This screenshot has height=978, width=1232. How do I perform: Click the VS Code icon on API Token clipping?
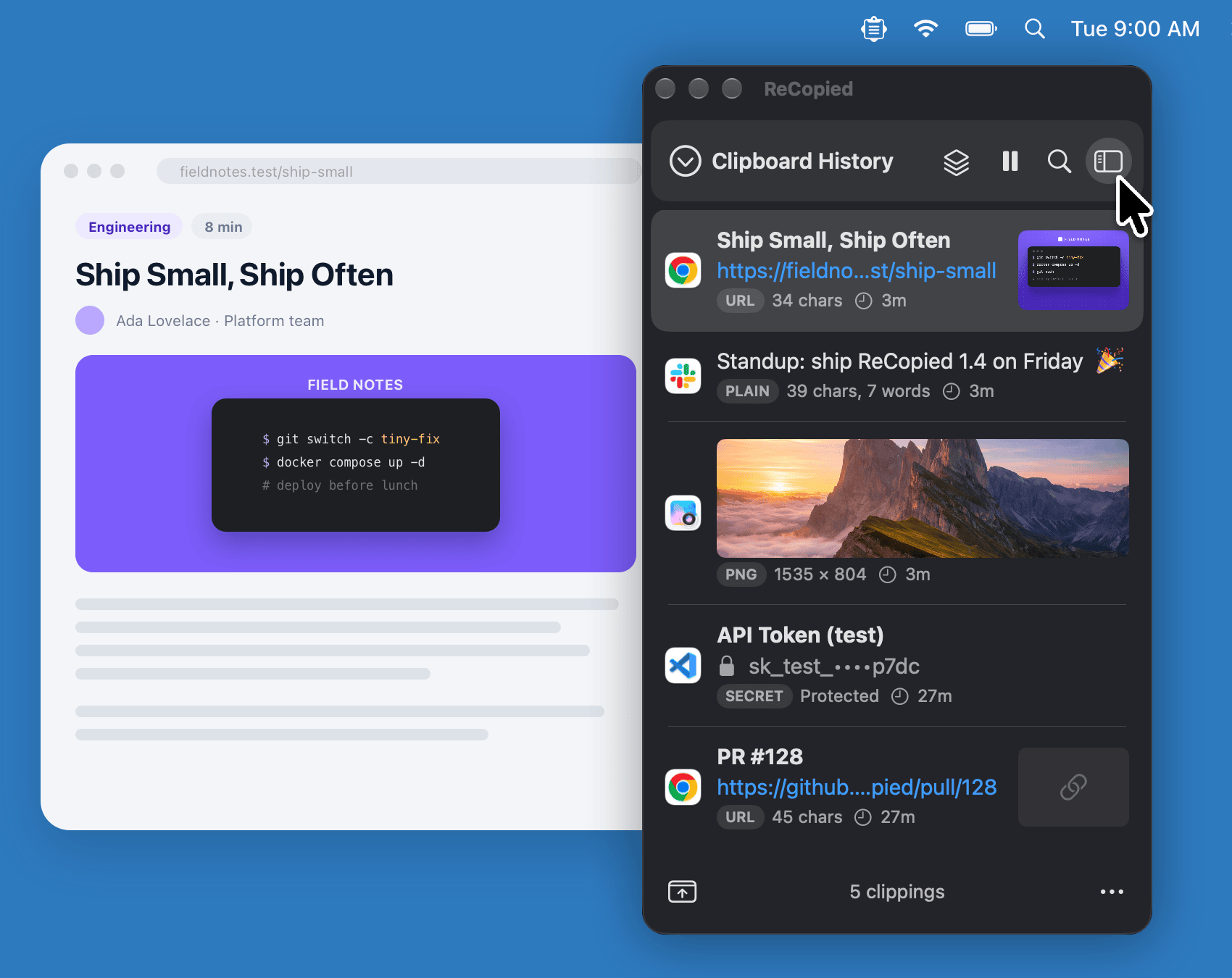[x=683, y=665]
